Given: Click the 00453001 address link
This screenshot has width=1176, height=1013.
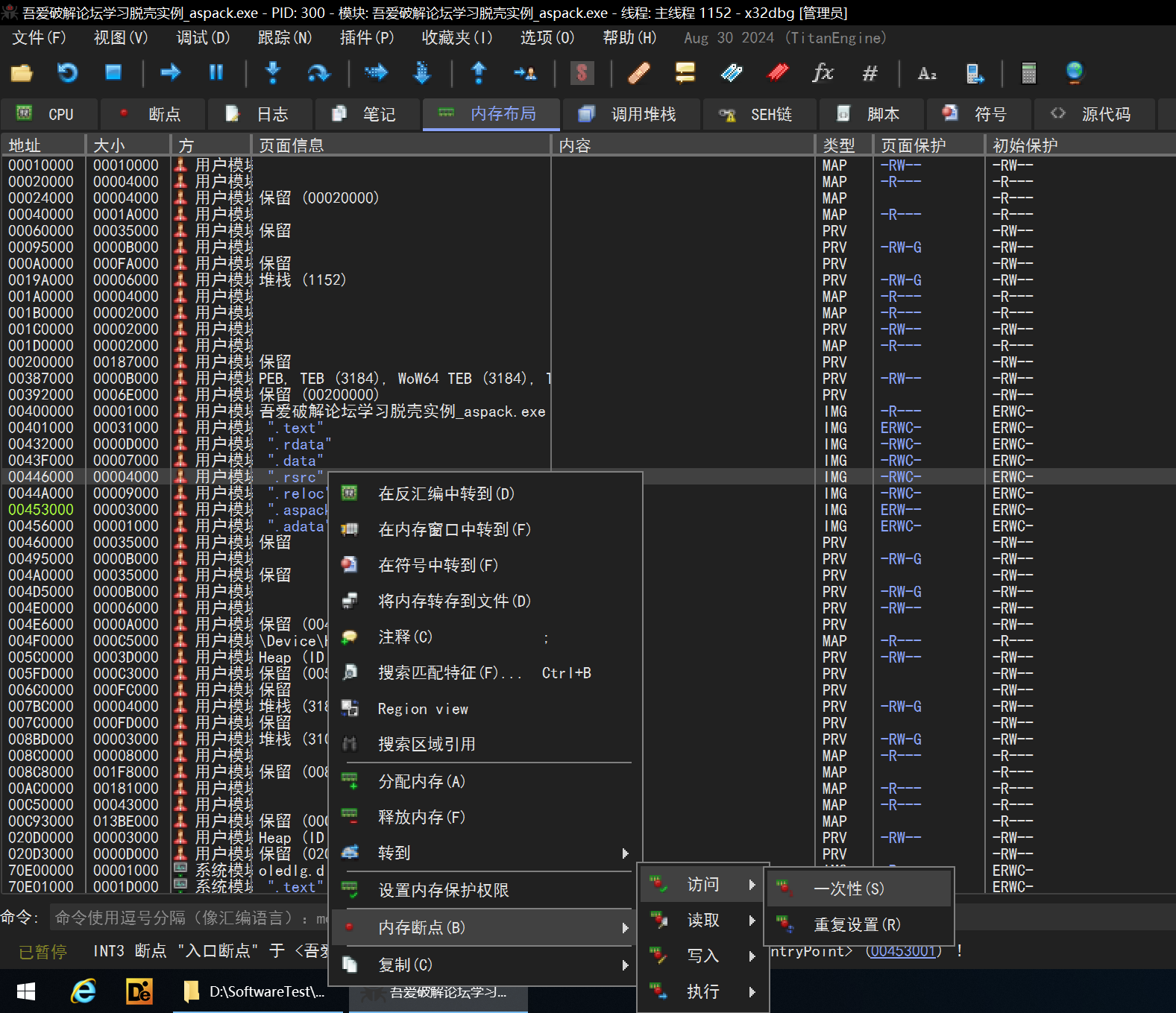Looking at the screenshot, I should tap(903, 951).
